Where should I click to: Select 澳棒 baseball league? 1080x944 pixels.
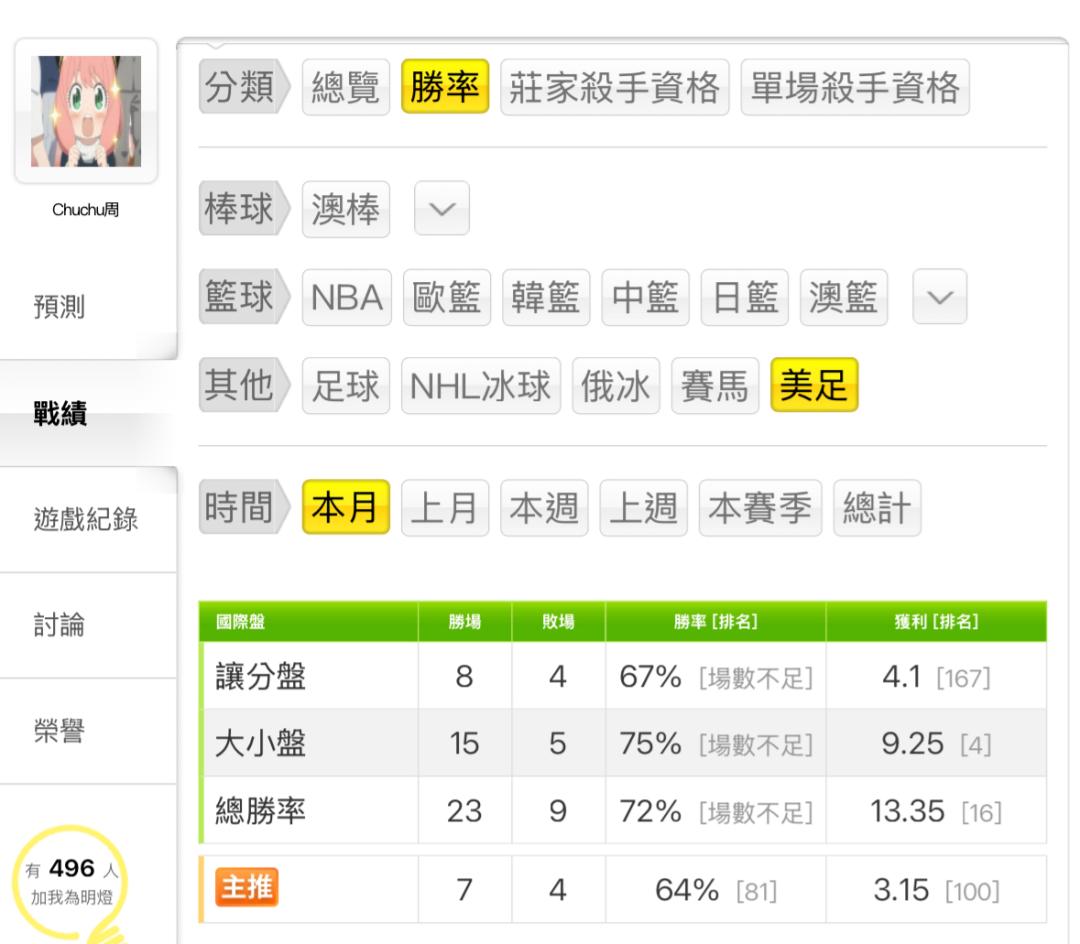tap(346, 209)
